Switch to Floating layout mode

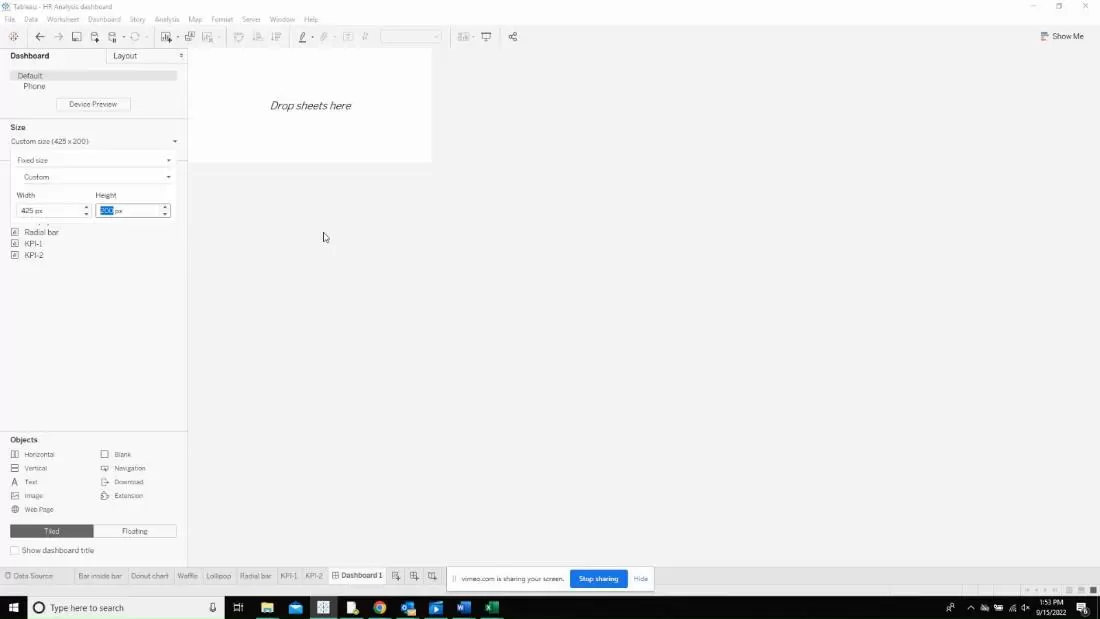click(x=135, y=531)
